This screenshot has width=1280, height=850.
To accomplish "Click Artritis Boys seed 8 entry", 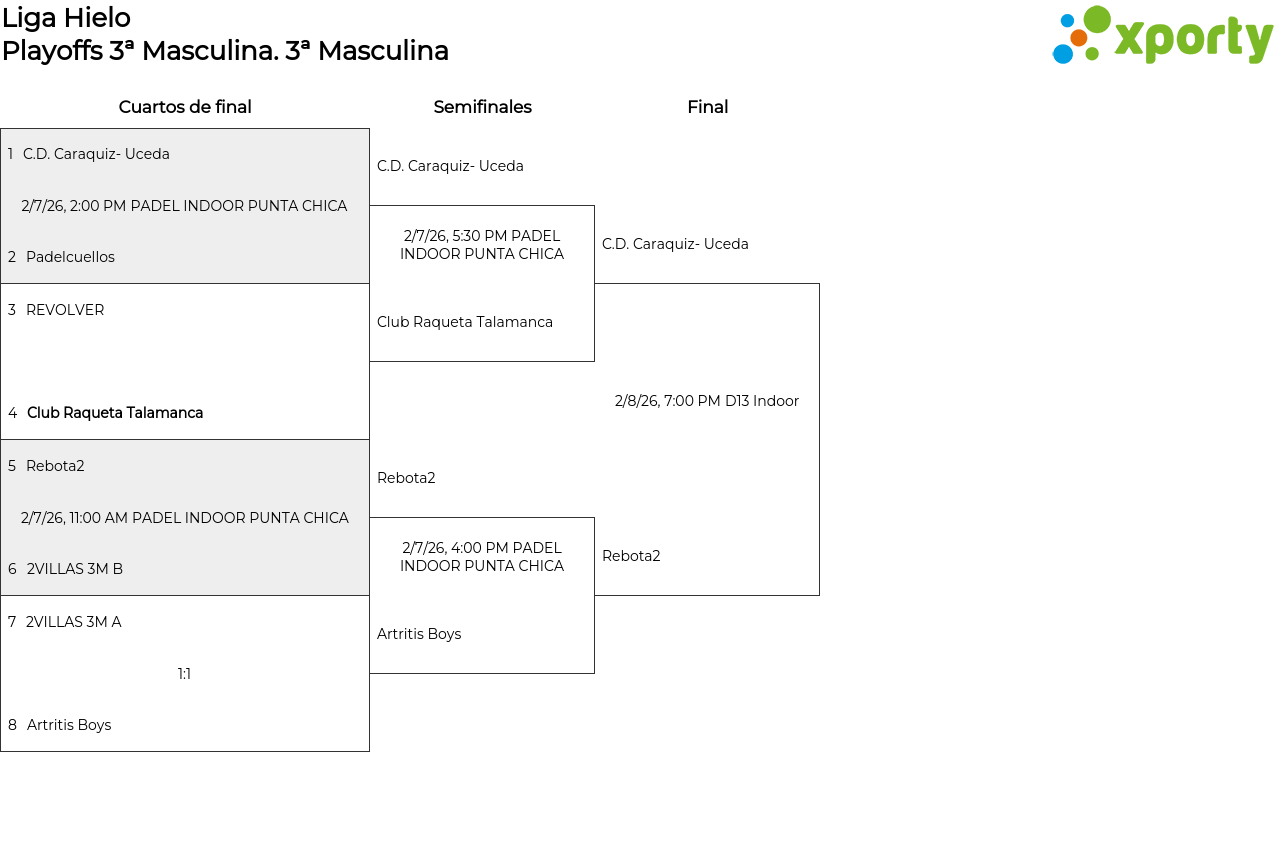I will [x=69, y=725].
